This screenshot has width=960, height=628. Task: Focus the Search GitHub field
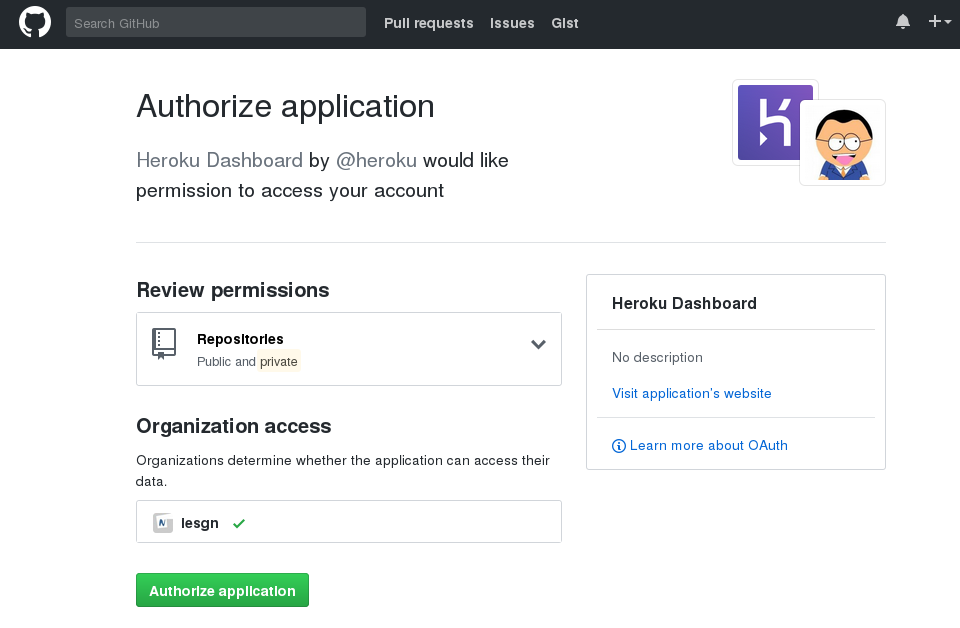point(215,23)
